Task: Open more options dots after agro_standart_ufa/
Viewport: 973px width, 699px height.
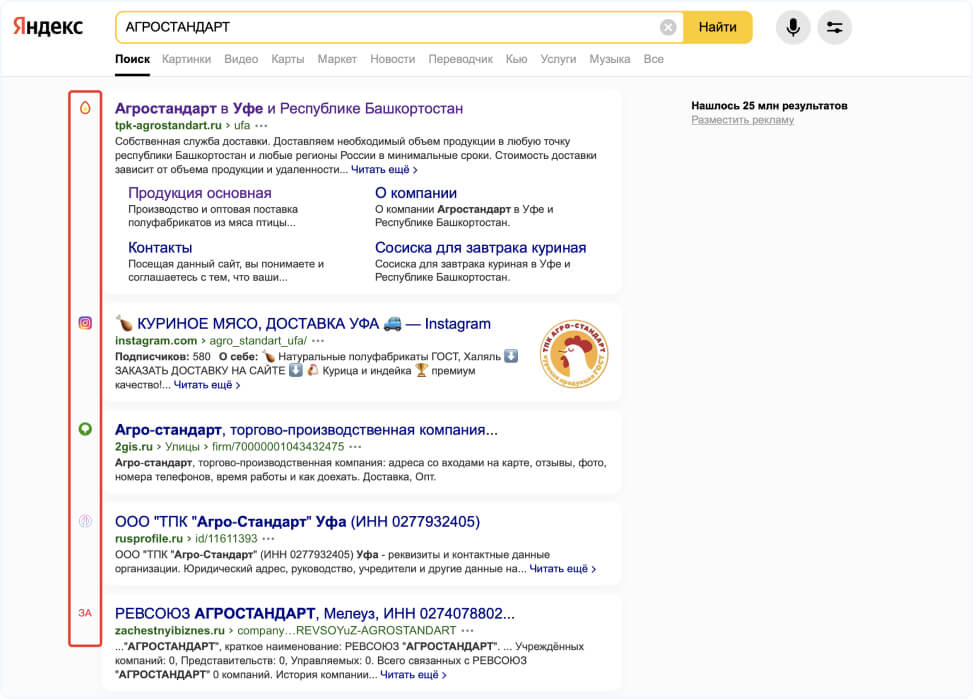Action: [x=318, y=341]
